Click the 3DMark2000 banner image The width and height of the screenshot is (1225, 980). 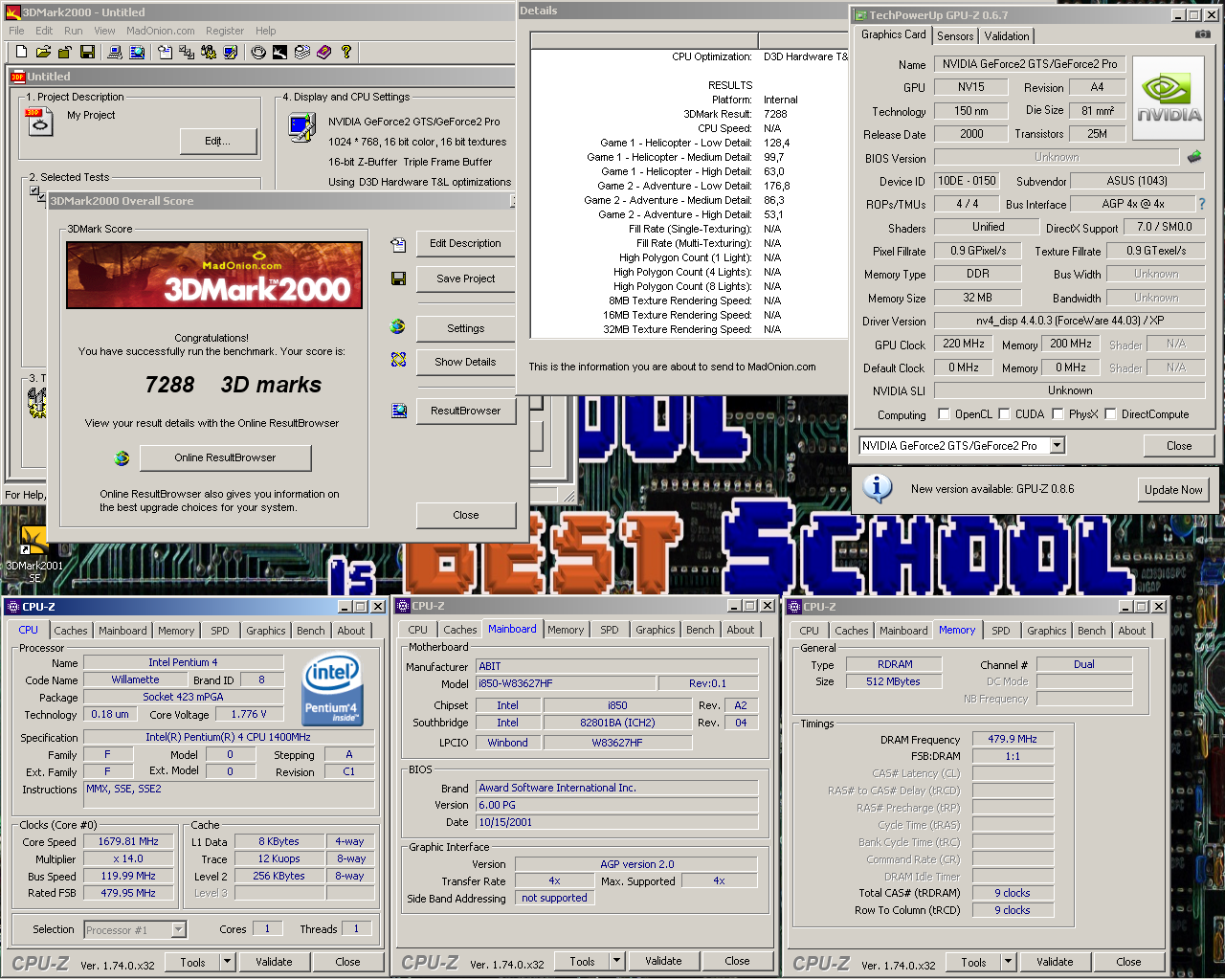pos(214,275)
